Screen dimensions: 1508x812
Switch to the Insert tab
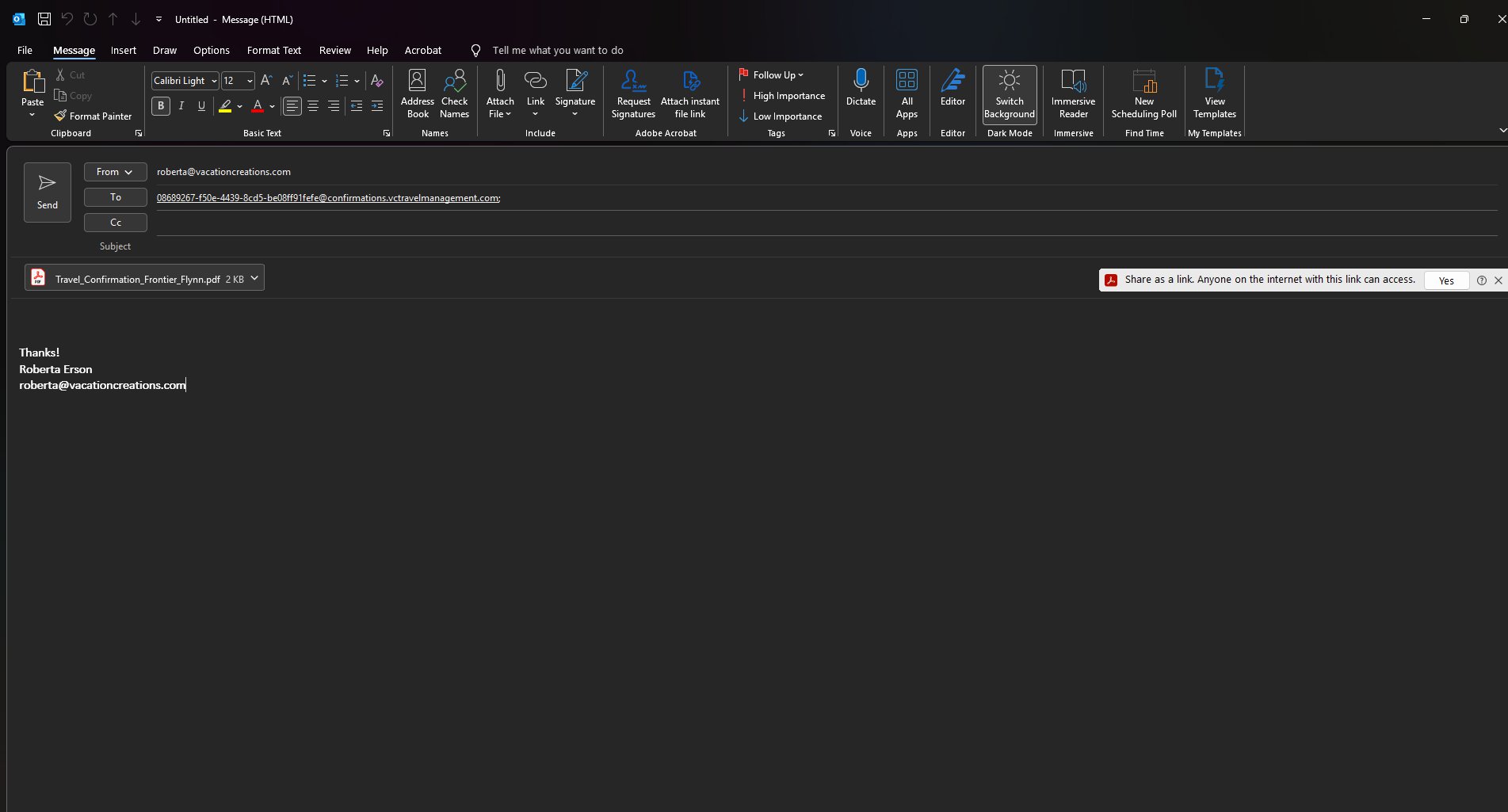(x=123, y=50)
